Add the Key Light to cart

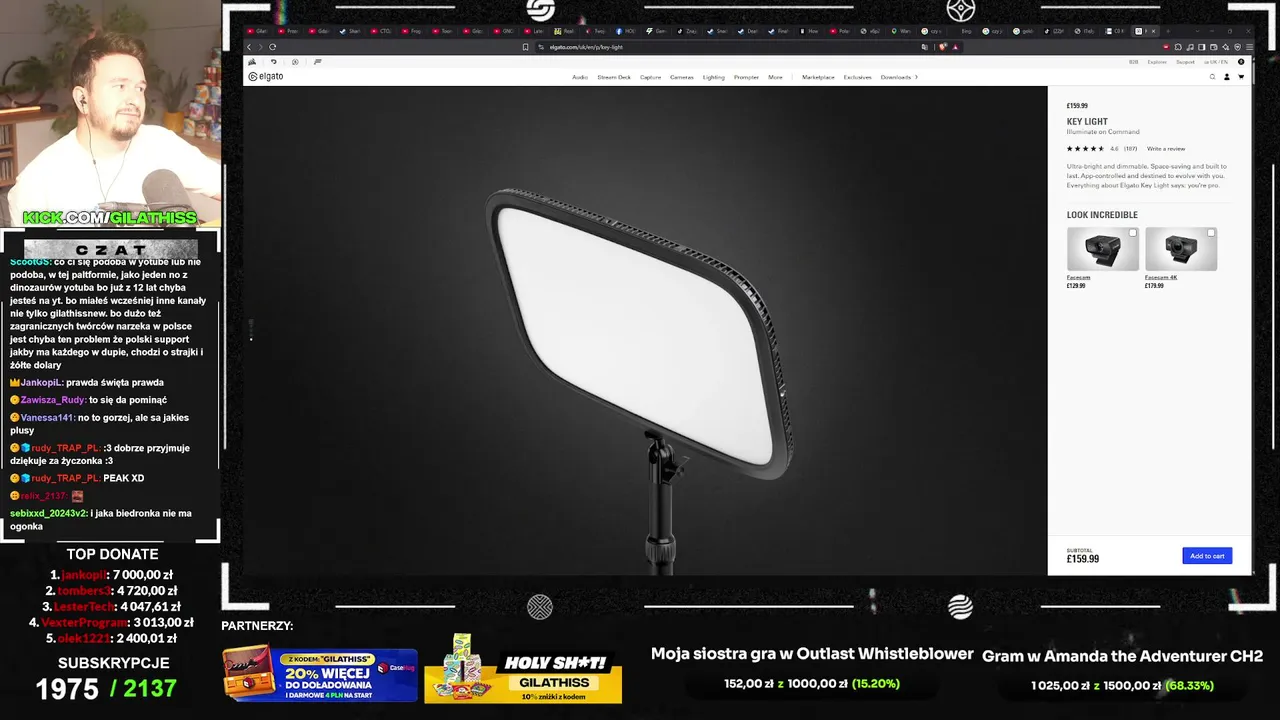(1207, 556)
